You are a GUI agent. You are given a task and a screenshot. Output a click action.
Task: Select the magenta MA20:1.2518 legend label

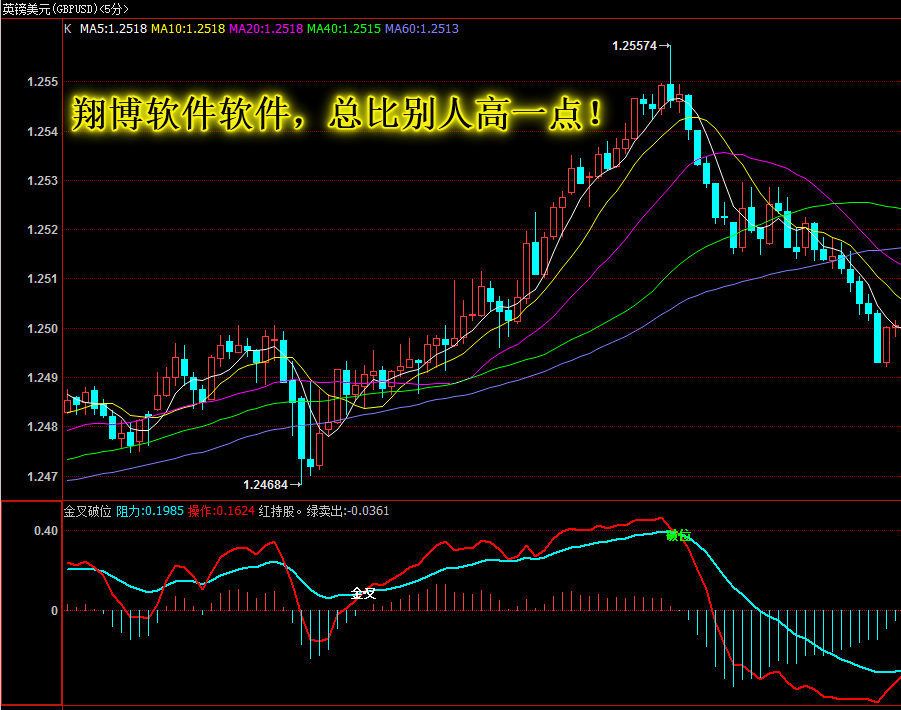click(x=265, y=29)
